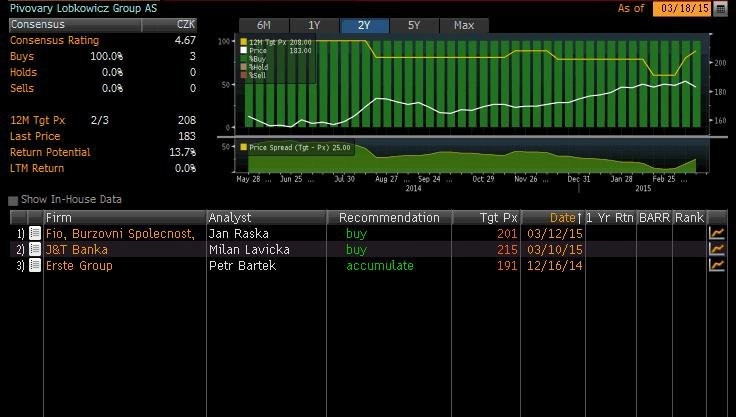
Task: Switch chart range to 6M tab
Action: [264, 25]
